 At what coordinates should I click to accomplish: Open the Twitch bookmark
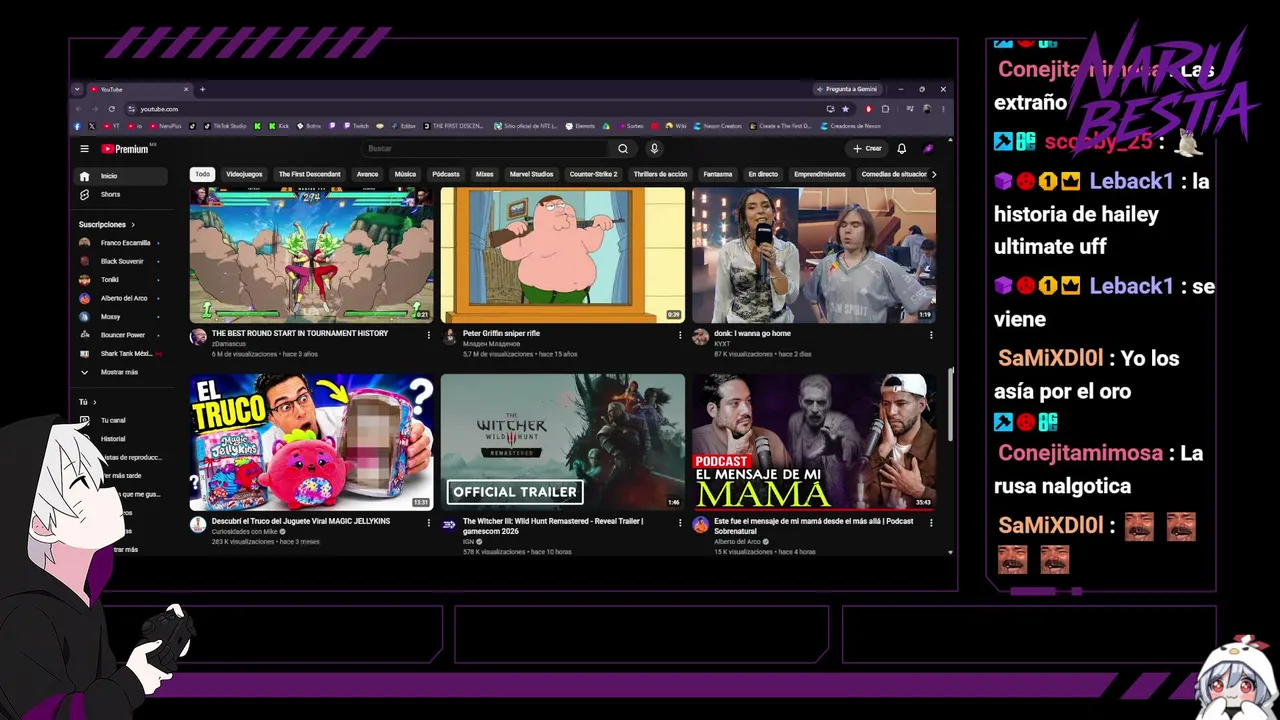coord(357,126)
